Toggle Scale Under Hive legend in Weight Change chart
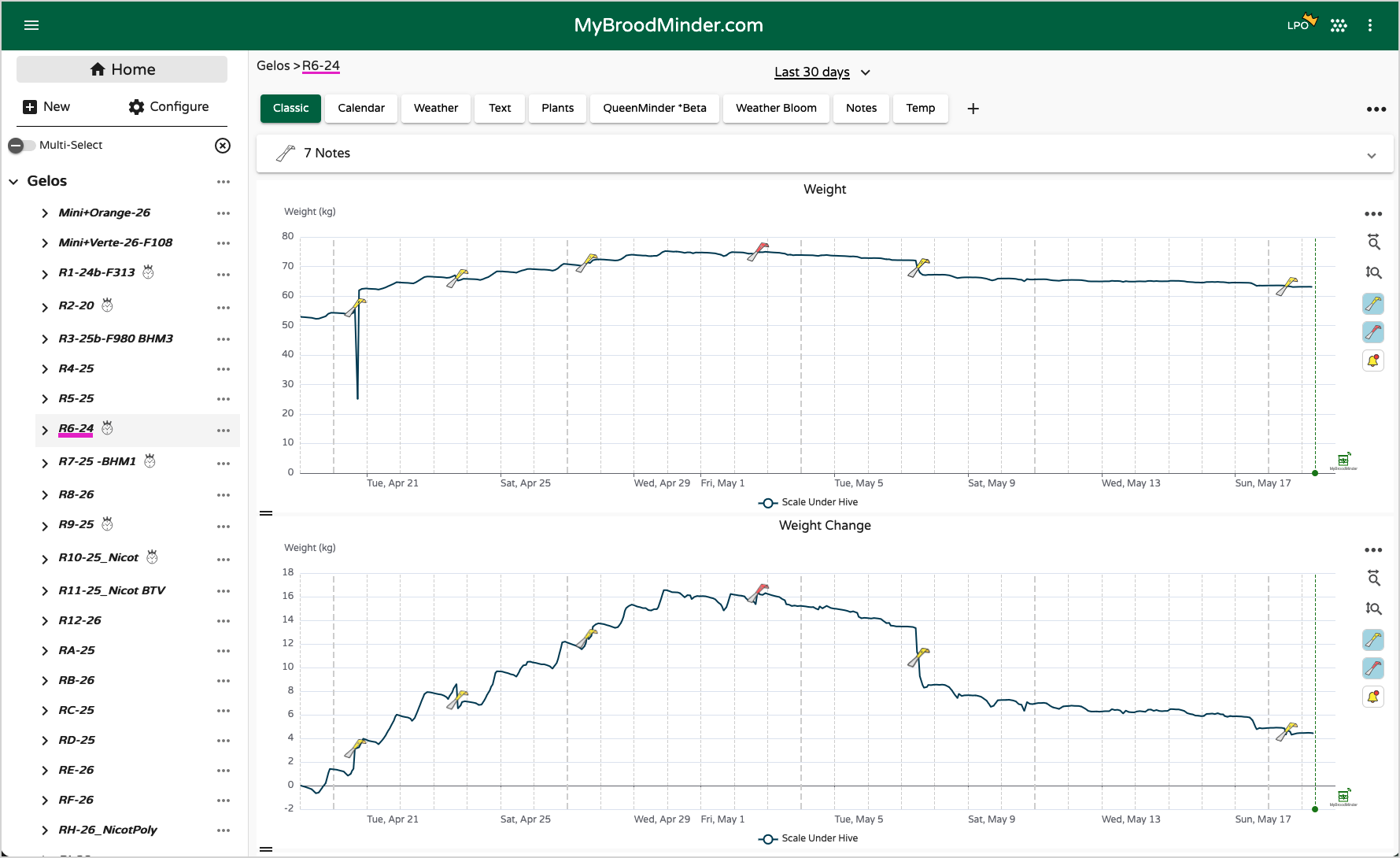This screenshot has width=1400, height=858. pos(808,838)
